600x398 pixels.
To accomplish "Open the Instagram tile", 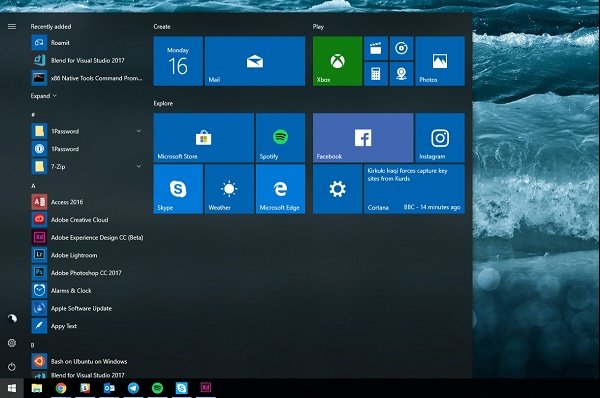I will click(x=440, y=138).
